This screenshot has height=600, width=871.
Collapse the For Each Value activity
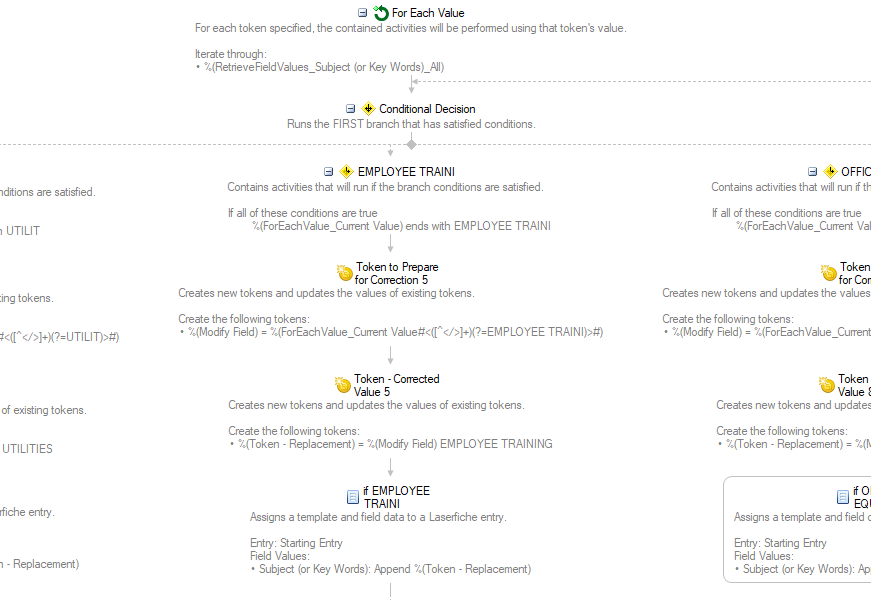click(x=362, y=12)
